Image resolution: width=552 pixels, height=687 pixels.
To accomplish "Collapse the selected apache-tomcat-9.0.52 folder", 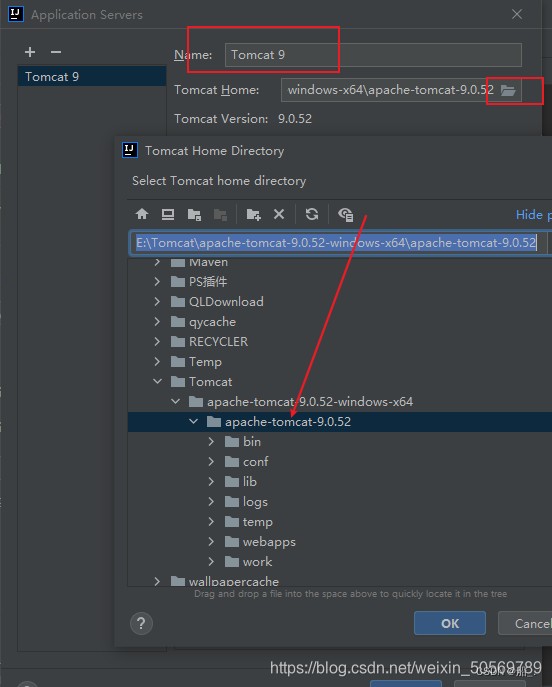I will tap(193, 421).
